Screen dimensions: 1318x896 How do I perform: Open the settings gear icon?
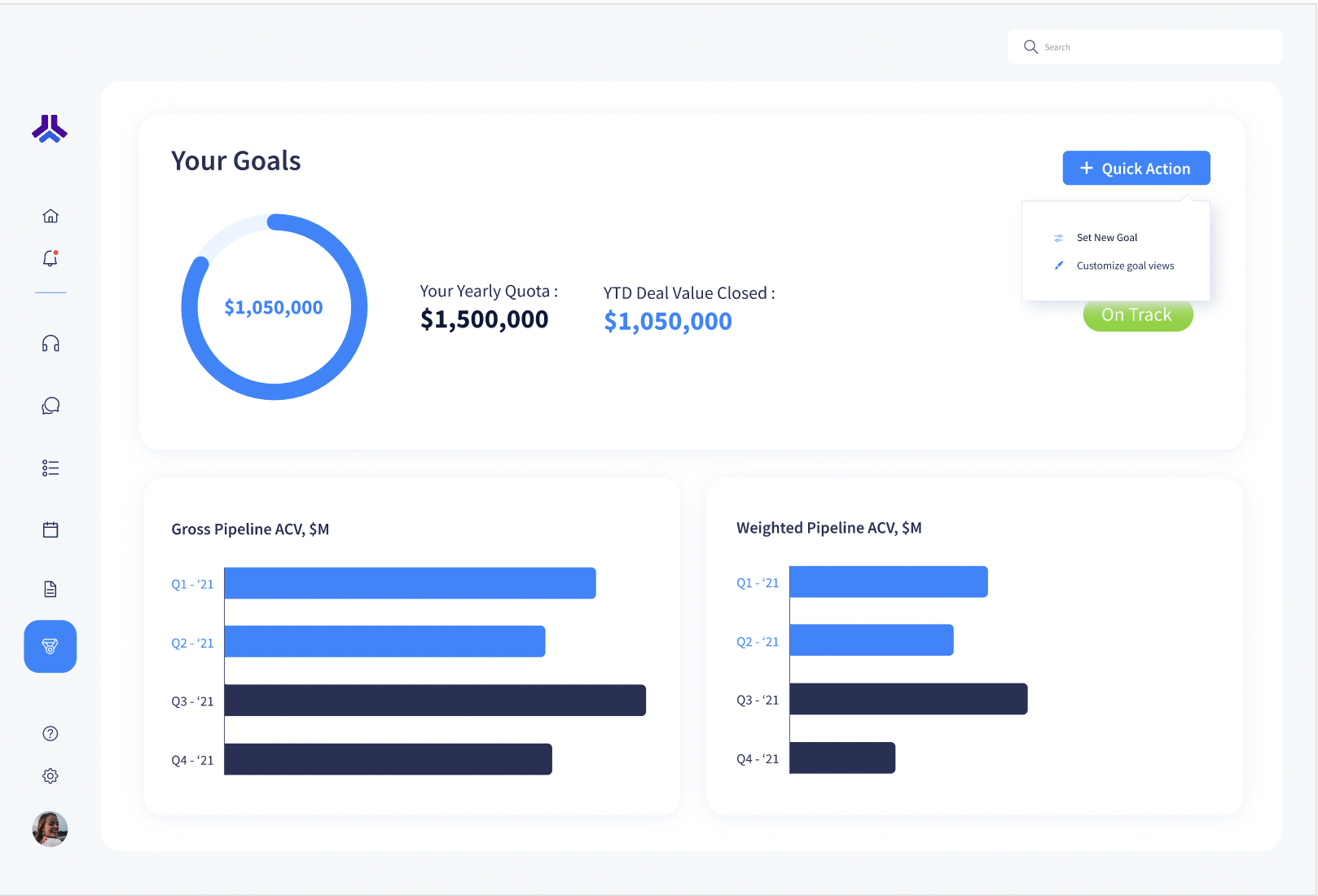[x=50, y=775]
